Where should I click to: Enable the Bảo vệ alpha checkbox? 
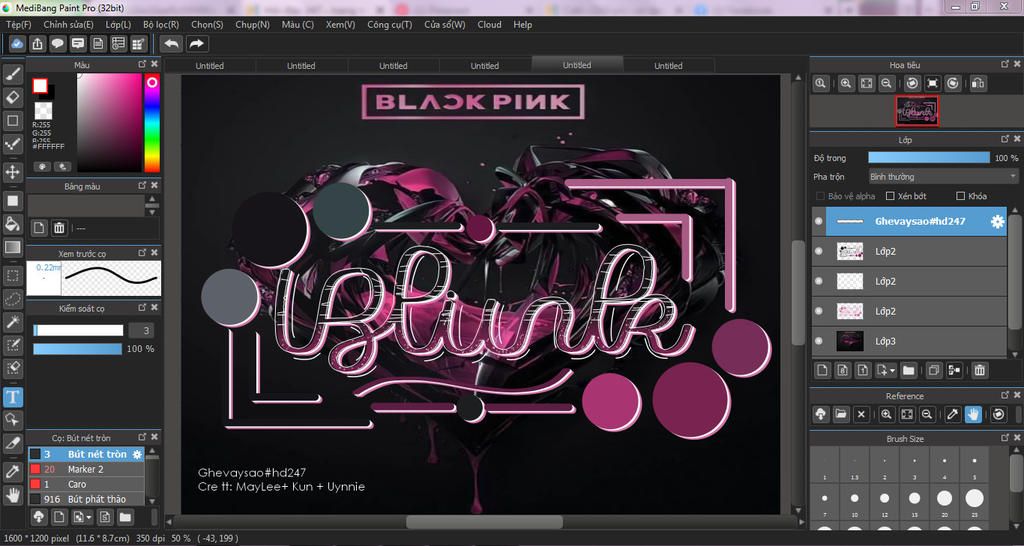820,196
